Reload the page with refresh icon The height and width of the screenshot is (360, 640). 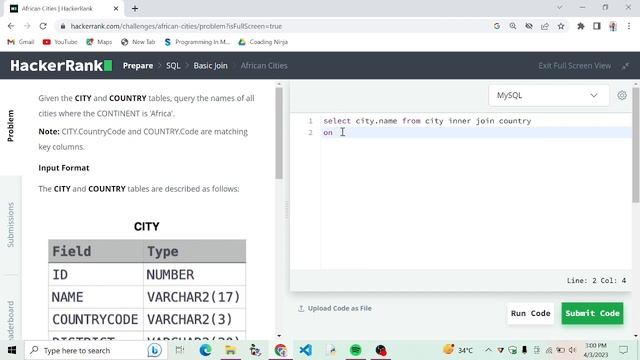pos(43,26)
